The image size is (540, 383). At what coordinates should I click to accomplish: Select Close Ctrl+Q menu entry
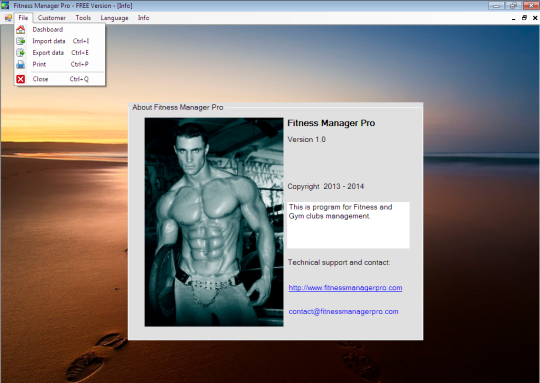pyautogui.click(x=60, y=79)
